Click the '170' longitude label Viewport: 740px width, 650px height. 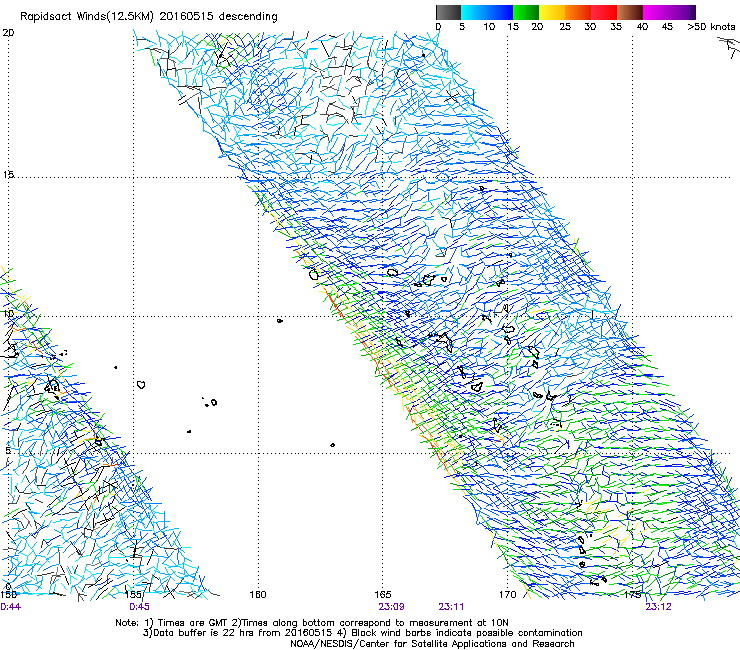click(507, 595)
